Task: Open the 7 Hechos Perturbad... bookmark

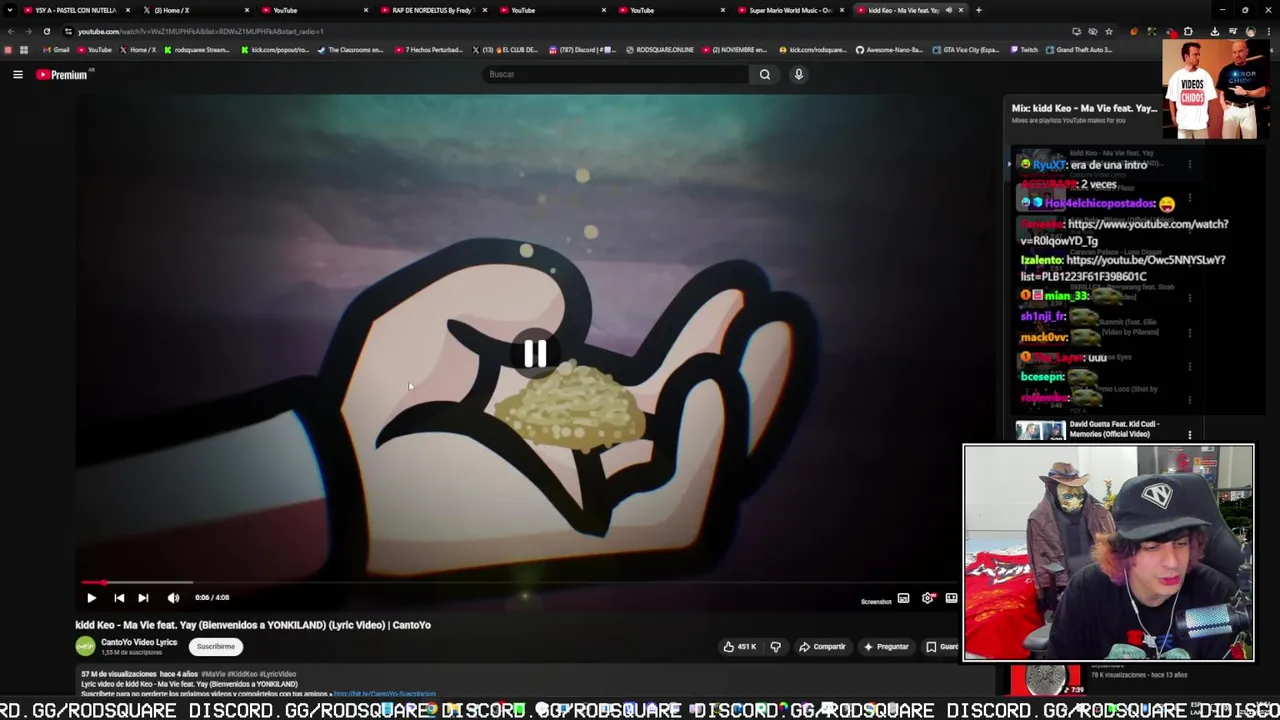Action: pos(429,50)
